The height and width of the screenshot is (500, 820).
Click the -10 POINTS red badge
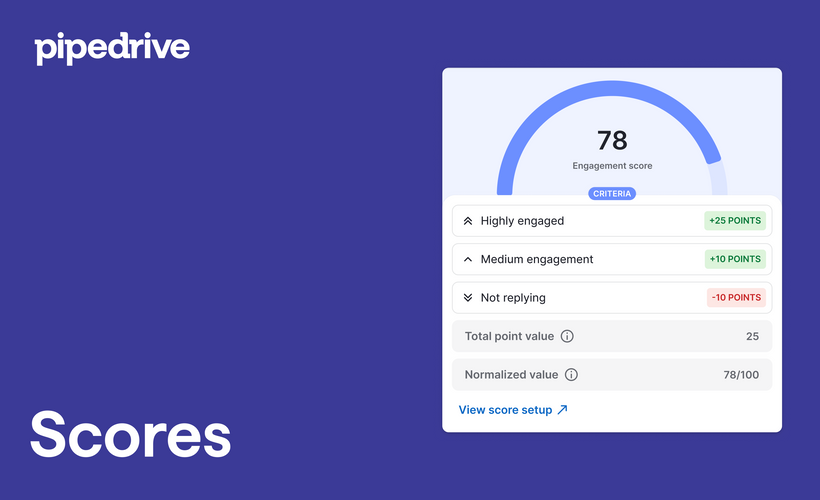[736, 298]
